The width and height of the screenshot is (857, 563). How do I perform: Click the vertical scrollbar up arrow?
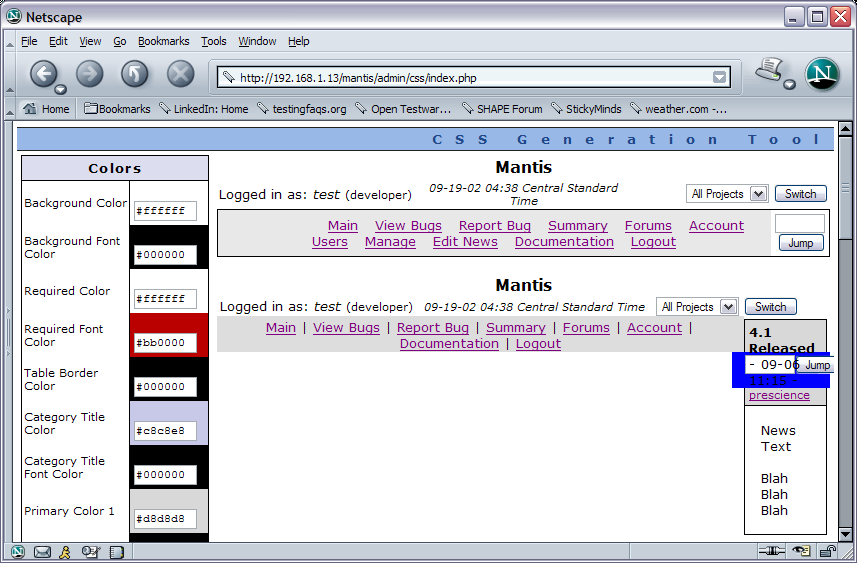coord(845,129)
